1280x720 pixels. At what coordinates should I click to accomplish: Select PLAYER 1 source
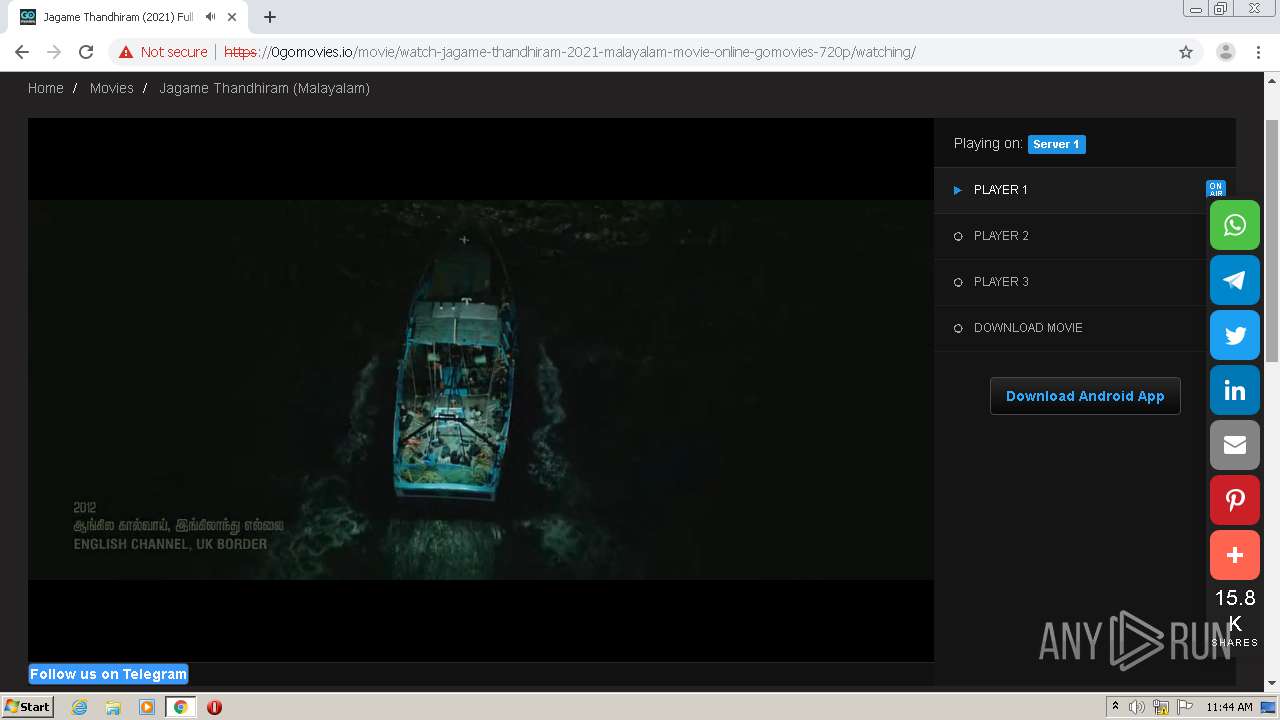point(1071,190)
